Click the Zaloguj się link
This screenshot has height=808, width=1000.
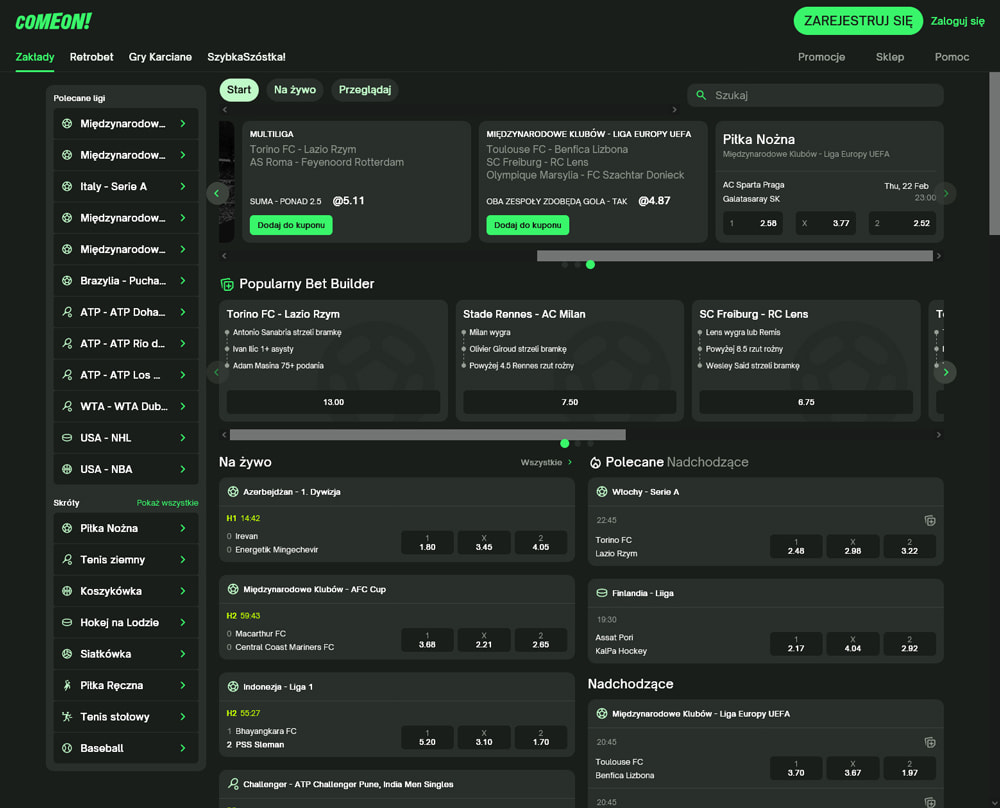click(957, 21)
